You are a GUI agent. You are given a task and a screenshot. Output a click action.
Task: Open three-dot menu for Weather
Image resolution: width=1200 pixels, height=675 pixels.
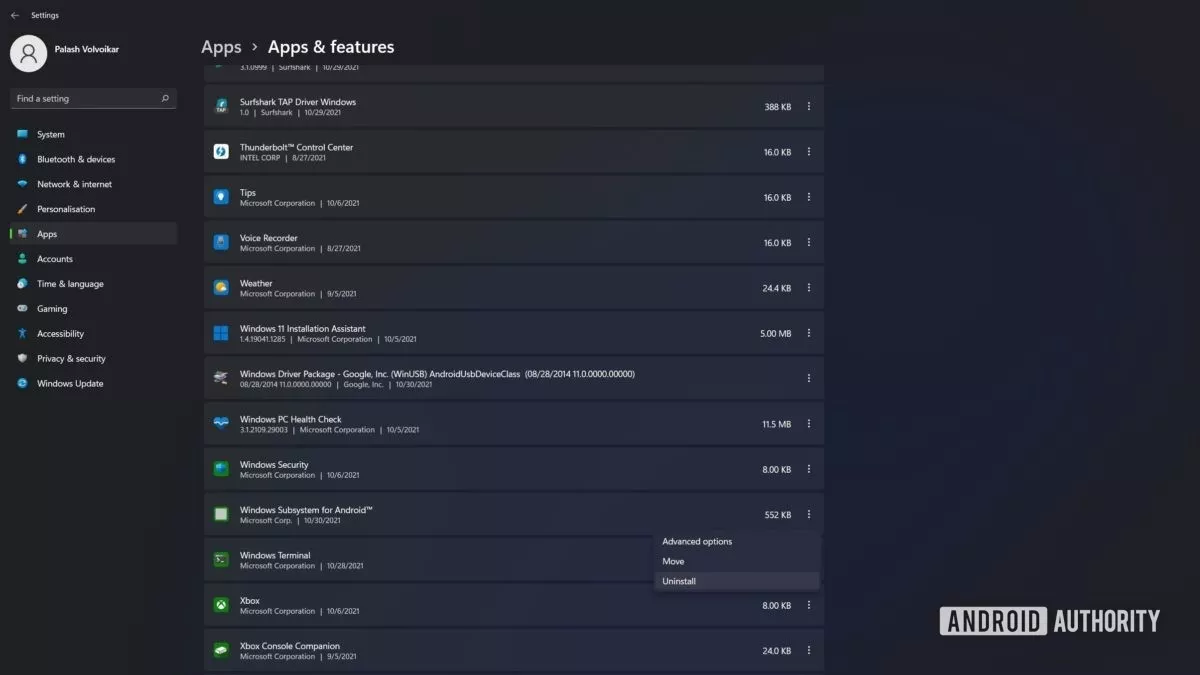point(809,288)
